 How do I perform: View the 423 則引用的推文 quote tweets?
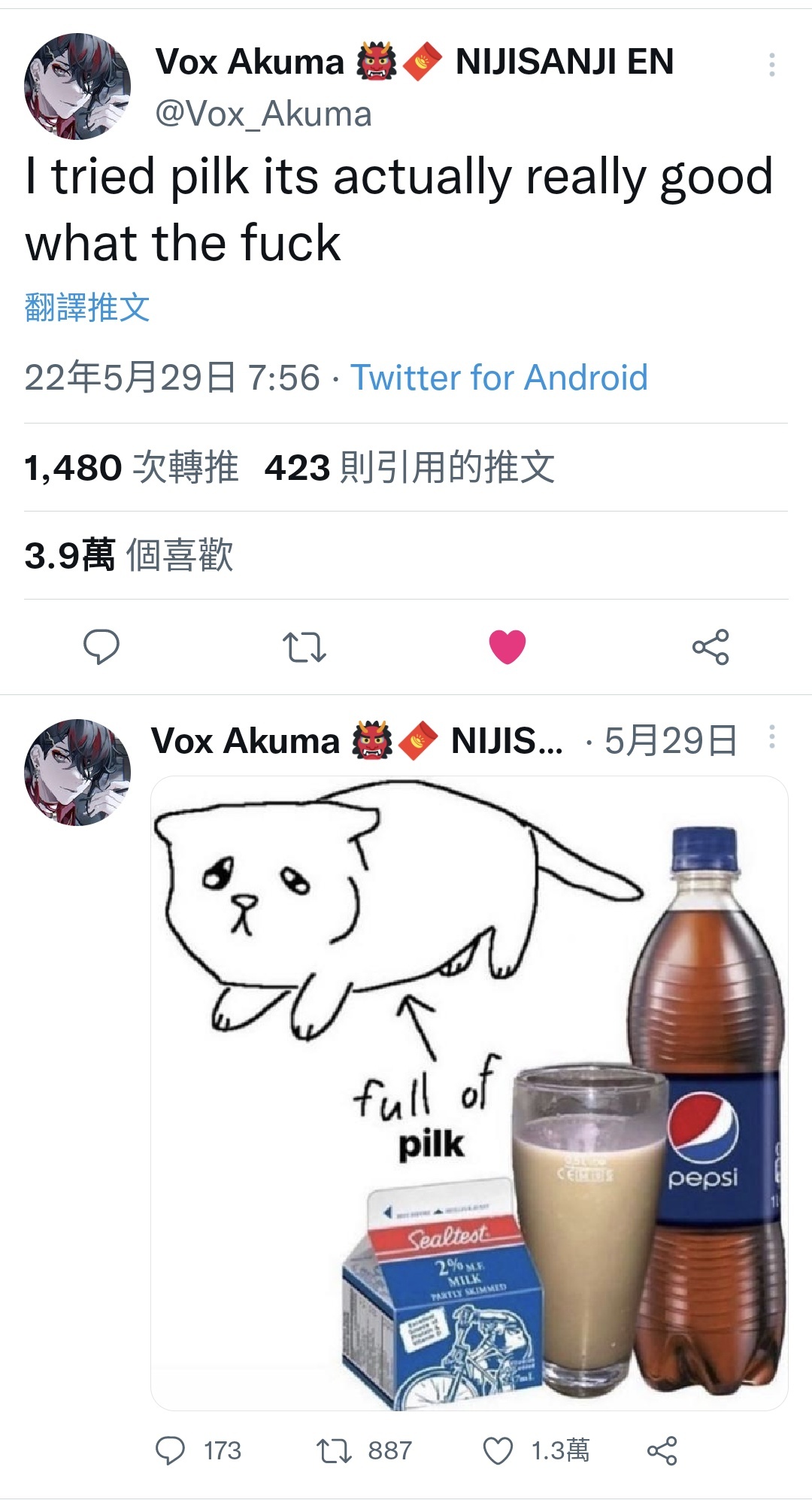coord(410,467)
